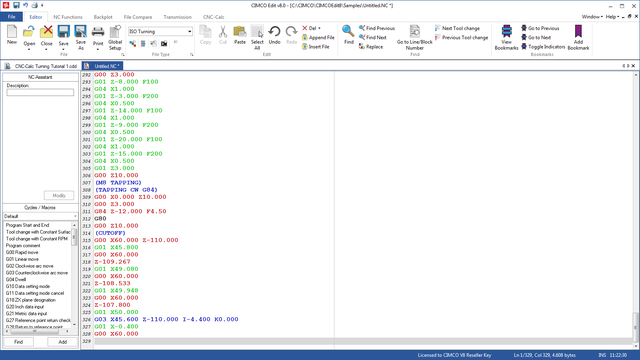Image resolution: width=640 pixels, height=360 pixels.
Task: Click Find Previous
Action: pos(377,28)
